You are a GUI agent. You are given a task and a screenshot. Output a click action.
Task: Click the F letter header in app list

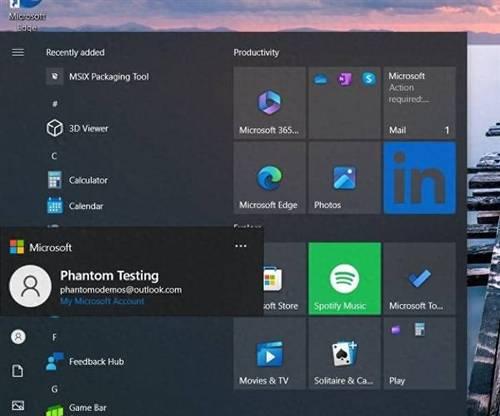pos(54,337)
